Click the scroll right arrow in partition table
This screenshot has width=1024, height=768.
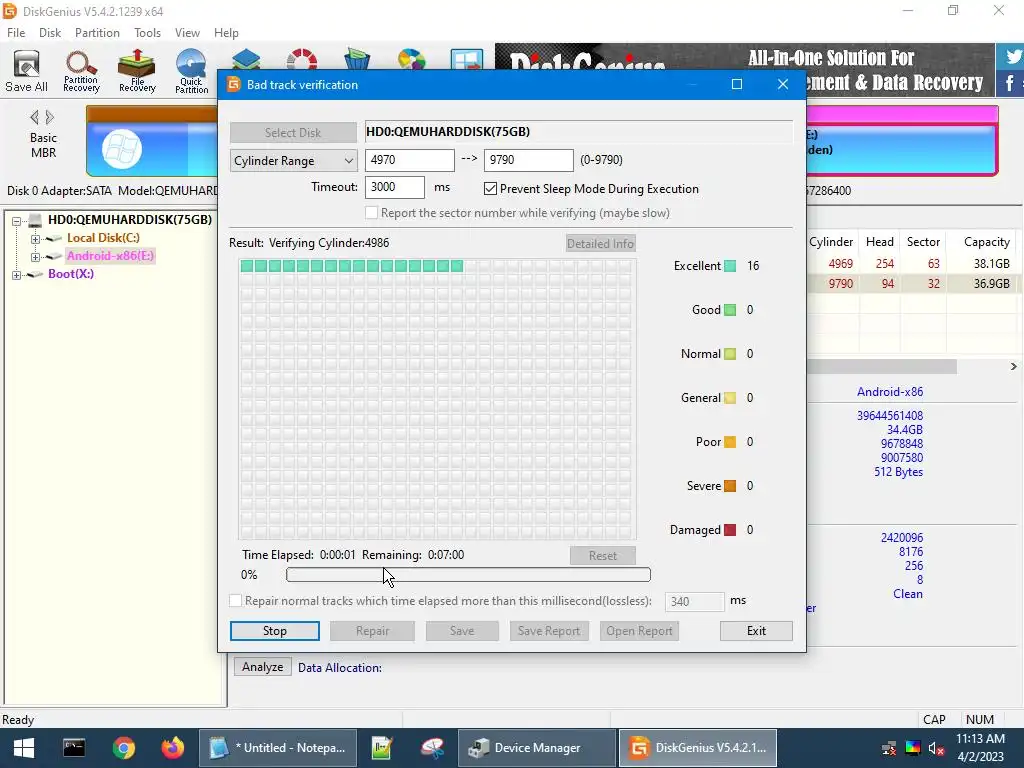(x=1014, y=366)
